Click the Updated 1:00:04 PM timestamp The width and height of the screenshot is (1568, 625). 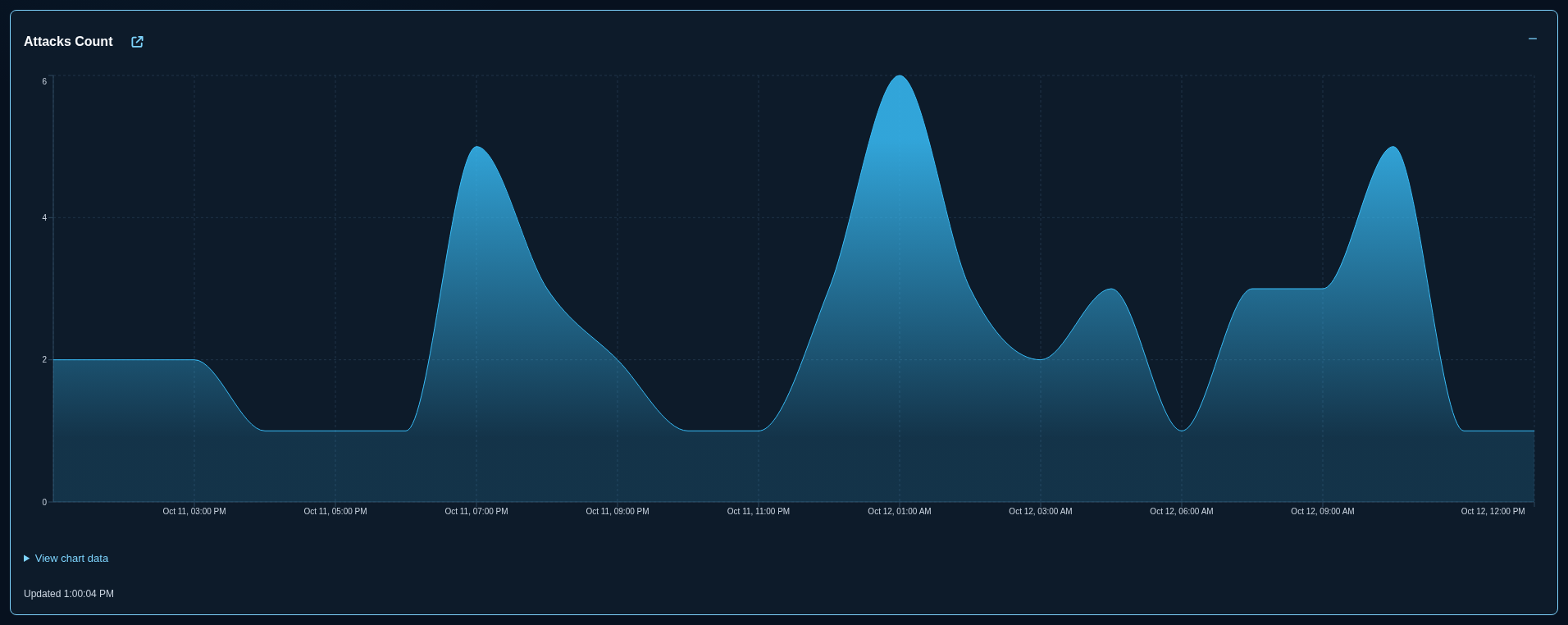(x=69, y=594)
